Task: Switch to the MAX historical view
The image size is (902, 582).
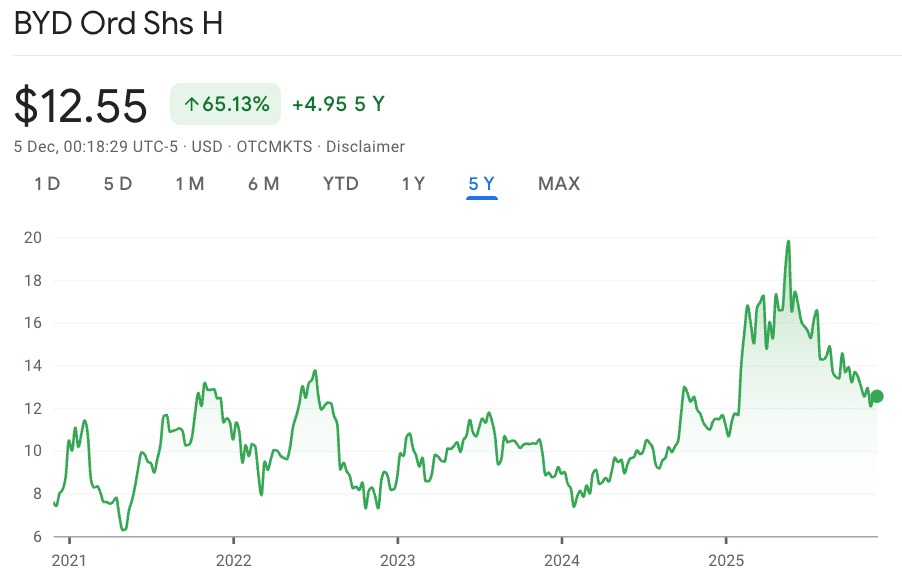Action: [558, 184]
